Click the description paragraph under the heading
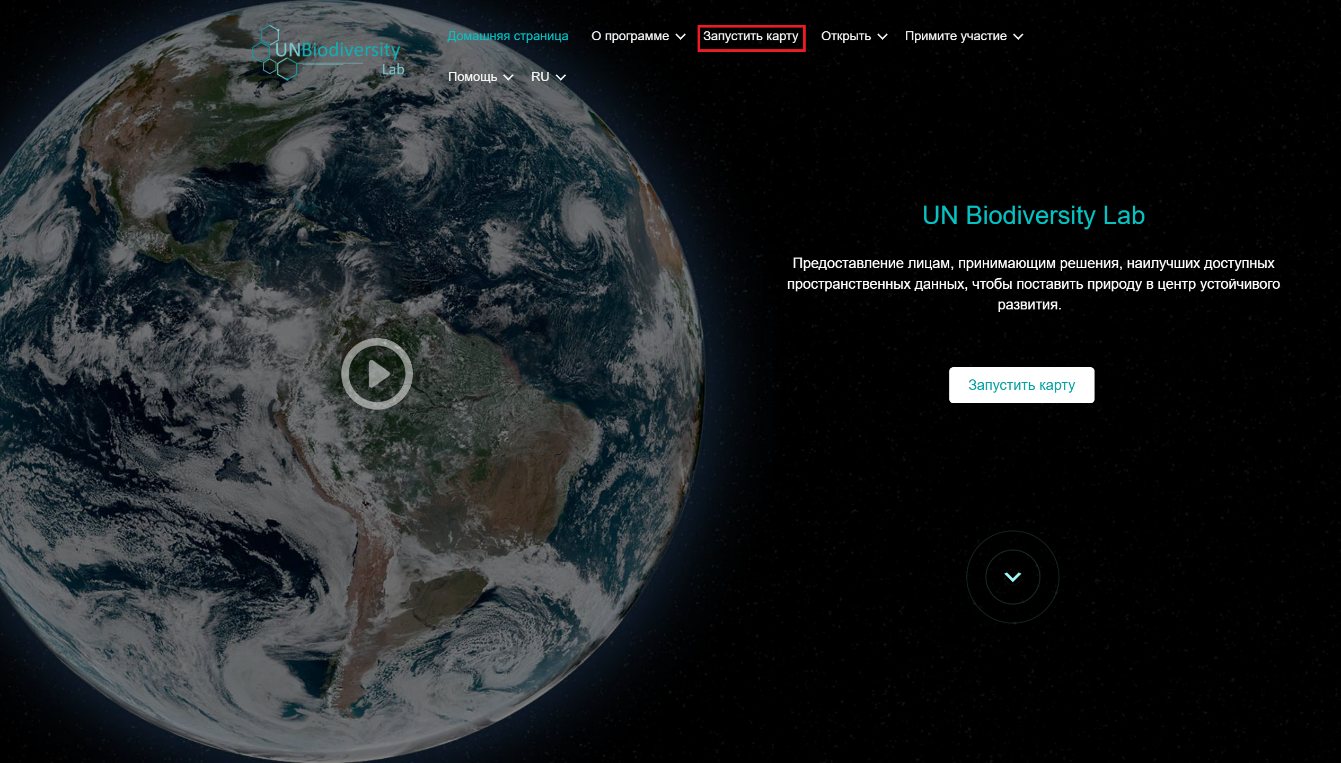 (x=1033, y=284)
